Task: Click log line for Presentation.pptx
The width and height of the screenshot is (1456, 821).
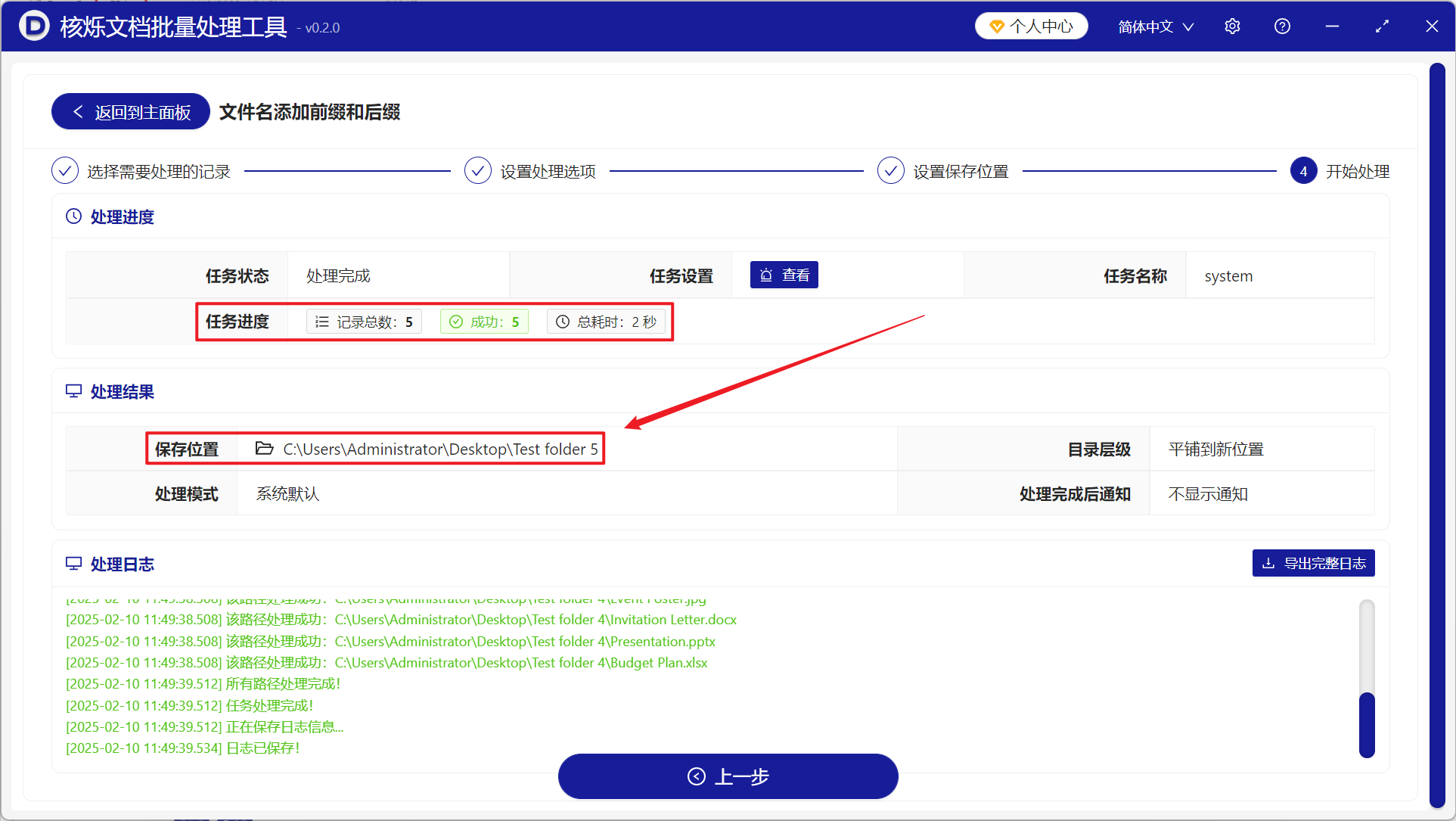Action: [390, 641]
